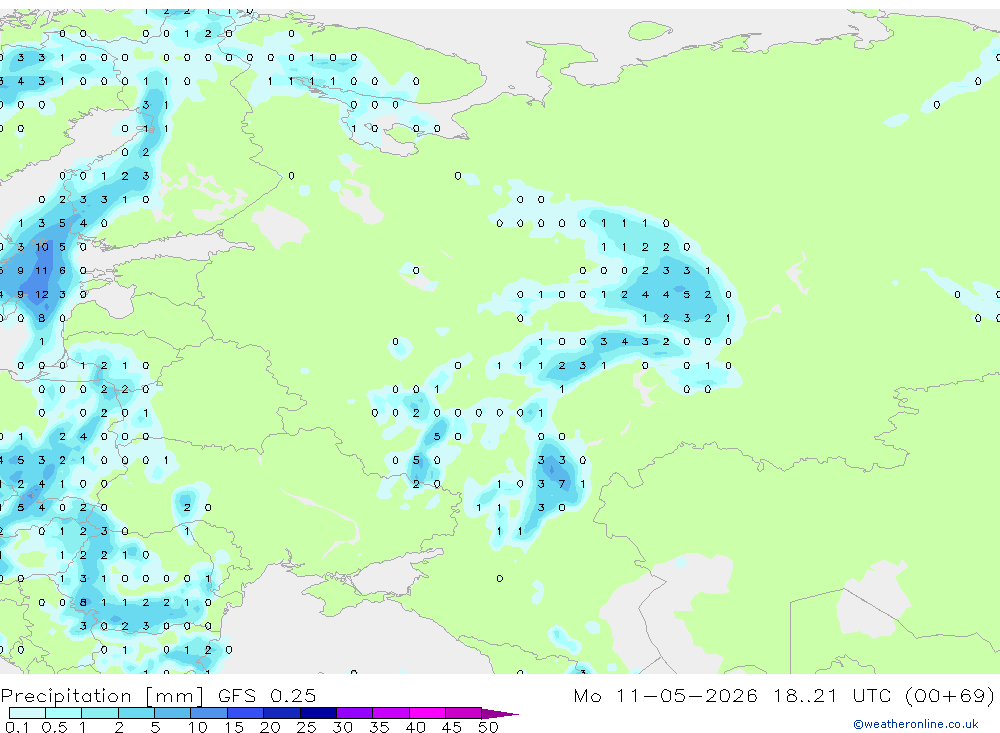
Task: Click the '40' legend scale label
Action: tap(415, 727)
